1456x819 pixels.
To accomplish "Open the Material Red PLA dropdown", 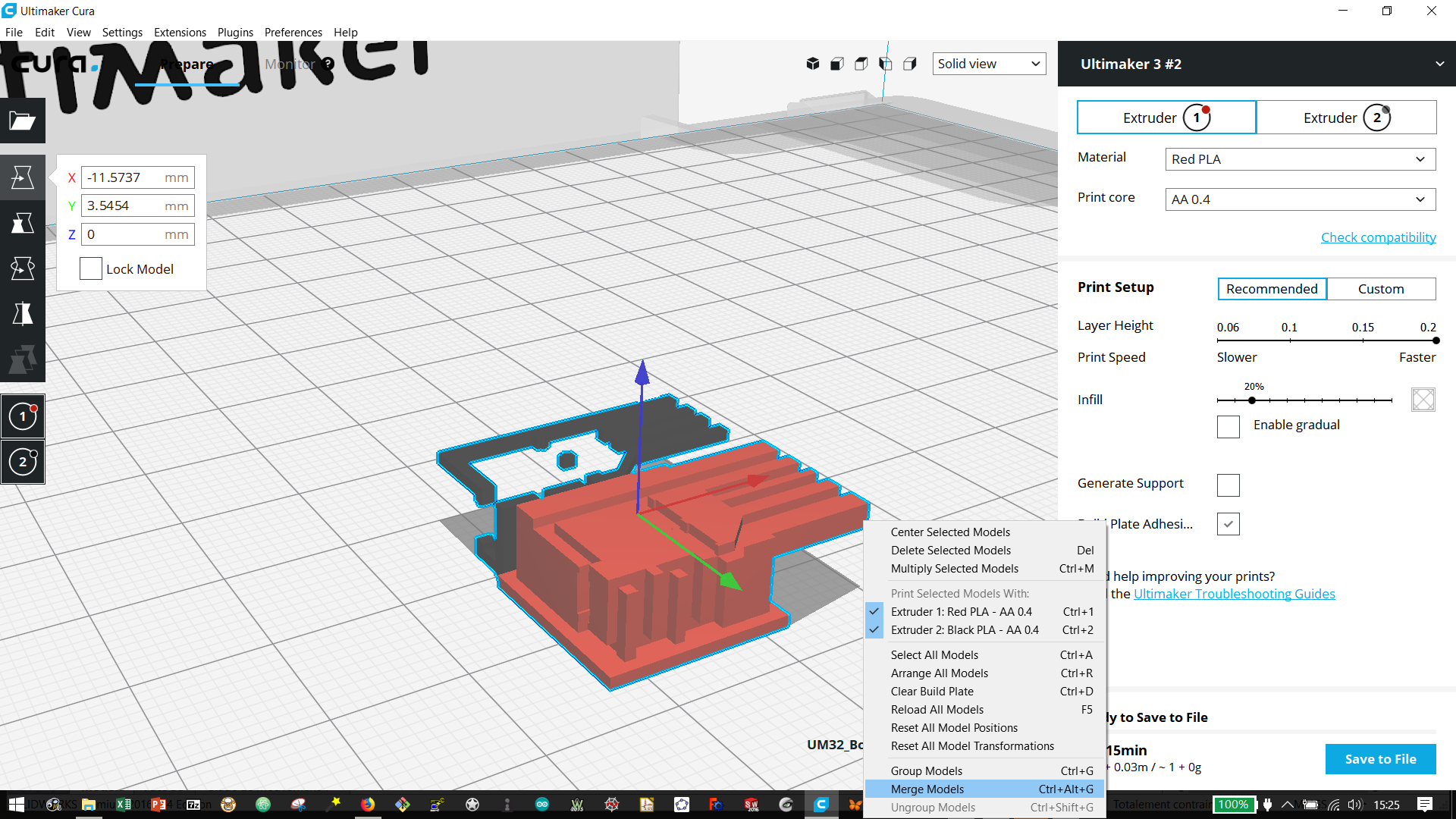I will coord(1301,159).
